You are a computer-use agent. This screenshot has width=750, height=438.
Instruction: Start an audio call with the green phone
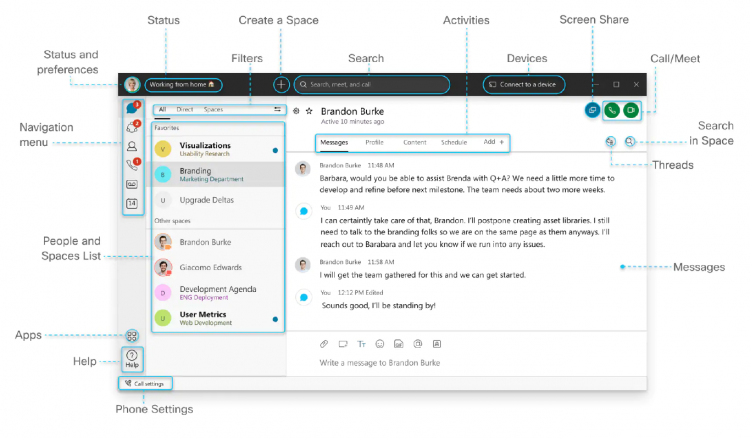point(611,110)
